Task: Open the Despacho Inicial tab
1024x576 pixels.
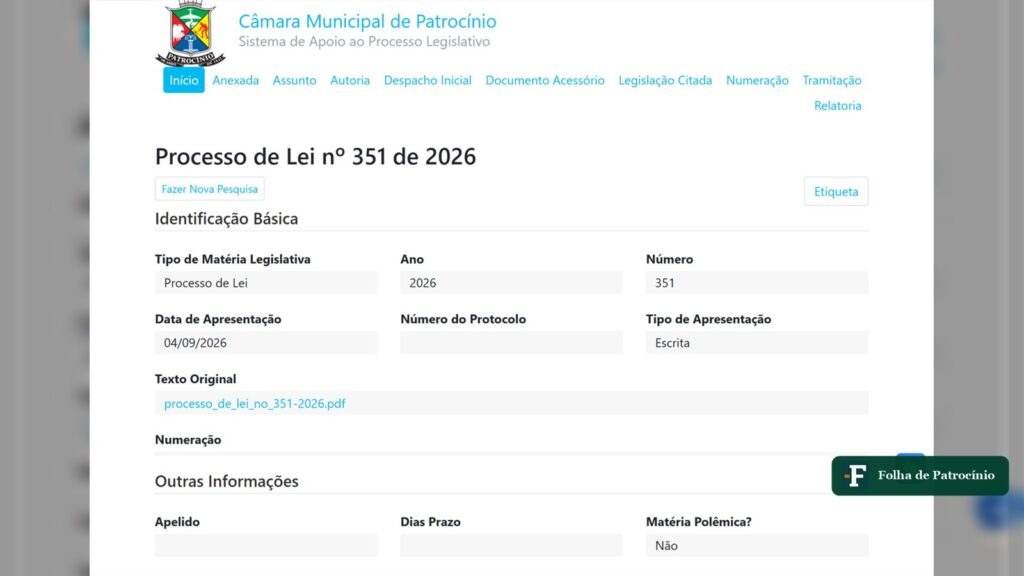Action: [x=428, y=80]
